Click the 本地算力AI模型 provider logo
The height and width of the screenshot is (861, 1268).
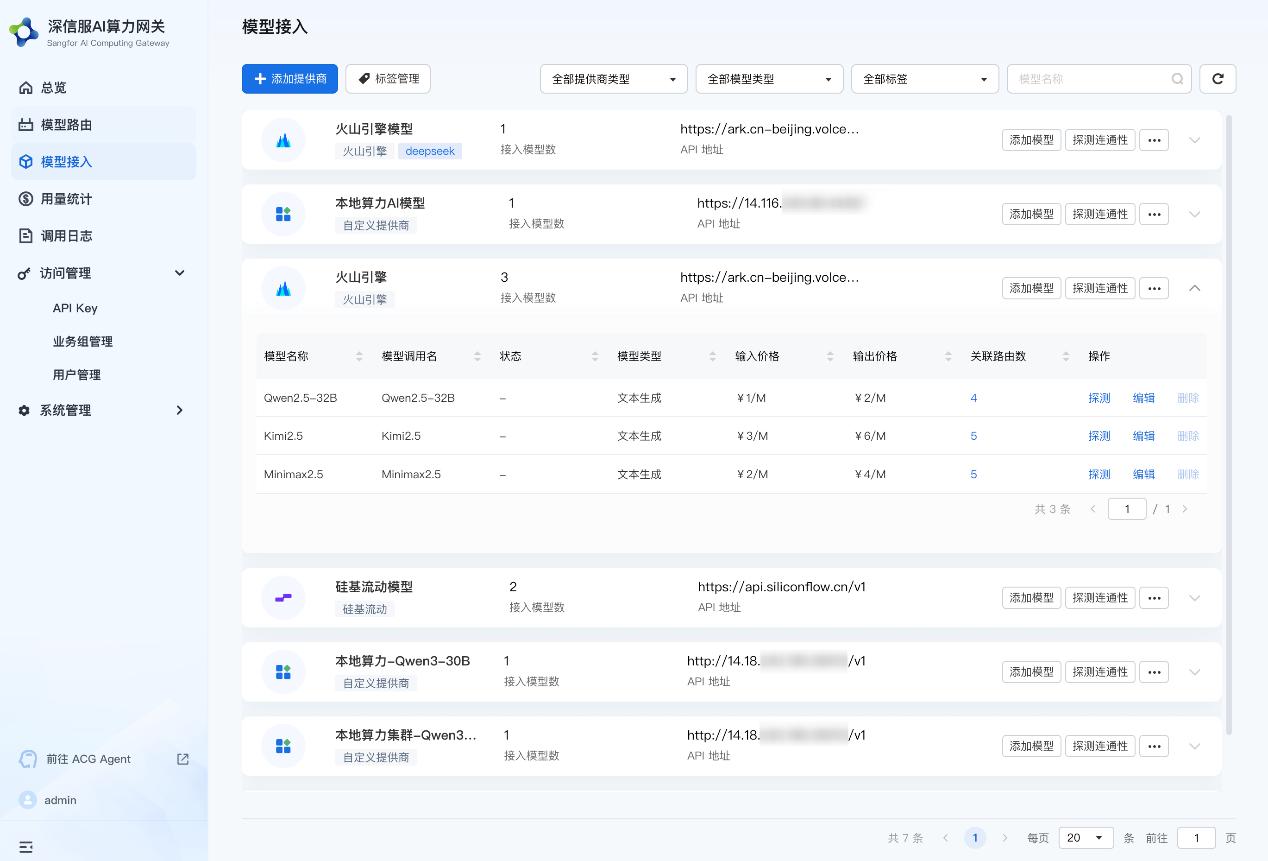click(283, 214)
